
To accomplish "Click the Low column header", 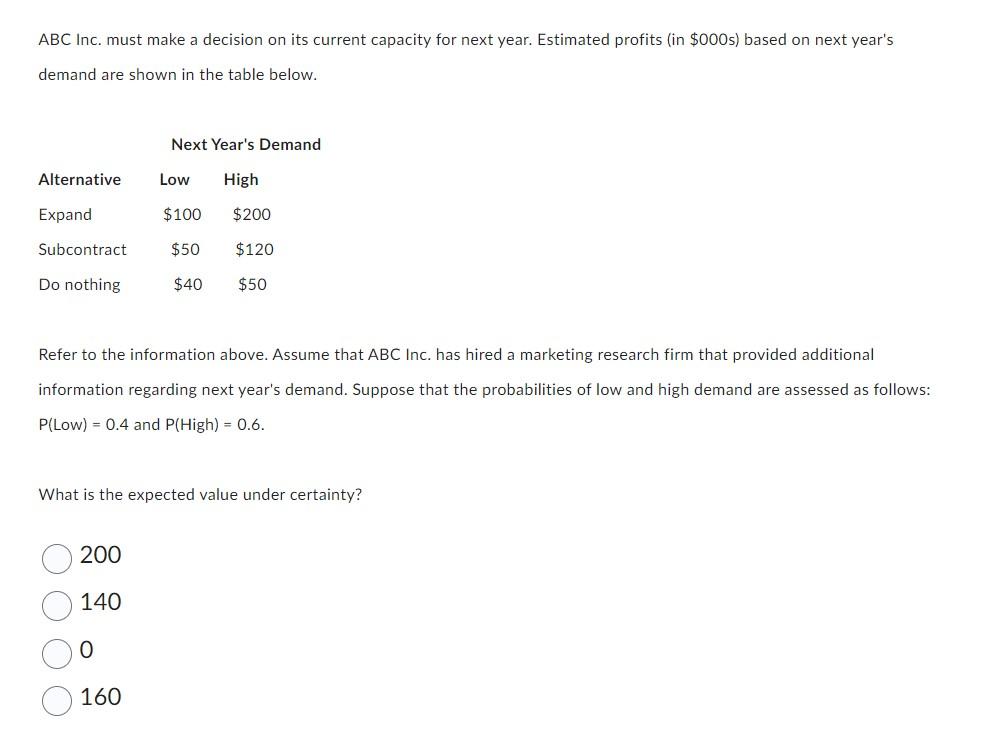I will 174,179.
